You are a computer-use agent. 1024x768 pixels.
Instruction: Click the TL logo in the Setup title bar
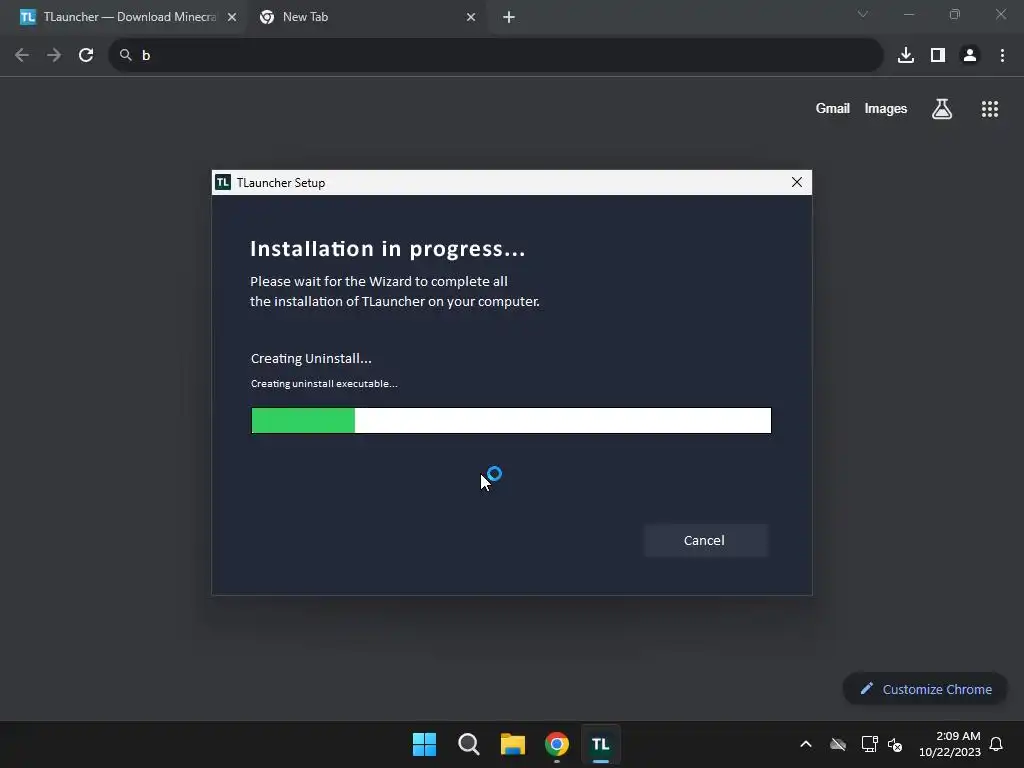tap(223, 182)
